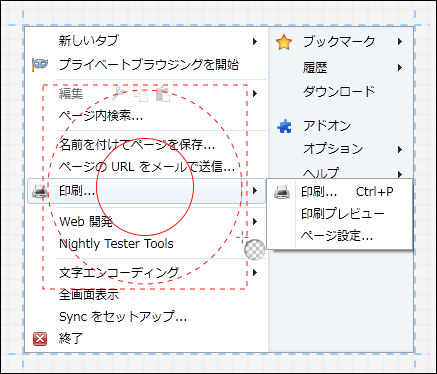
Task: Click the star icon next to ブックマーク
Action: (284, 42)
